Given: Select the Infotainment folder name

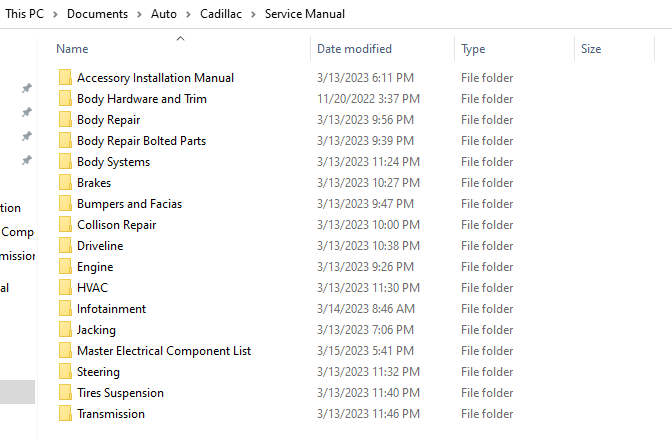Looking at the screenshot, I should click(111, 308).
